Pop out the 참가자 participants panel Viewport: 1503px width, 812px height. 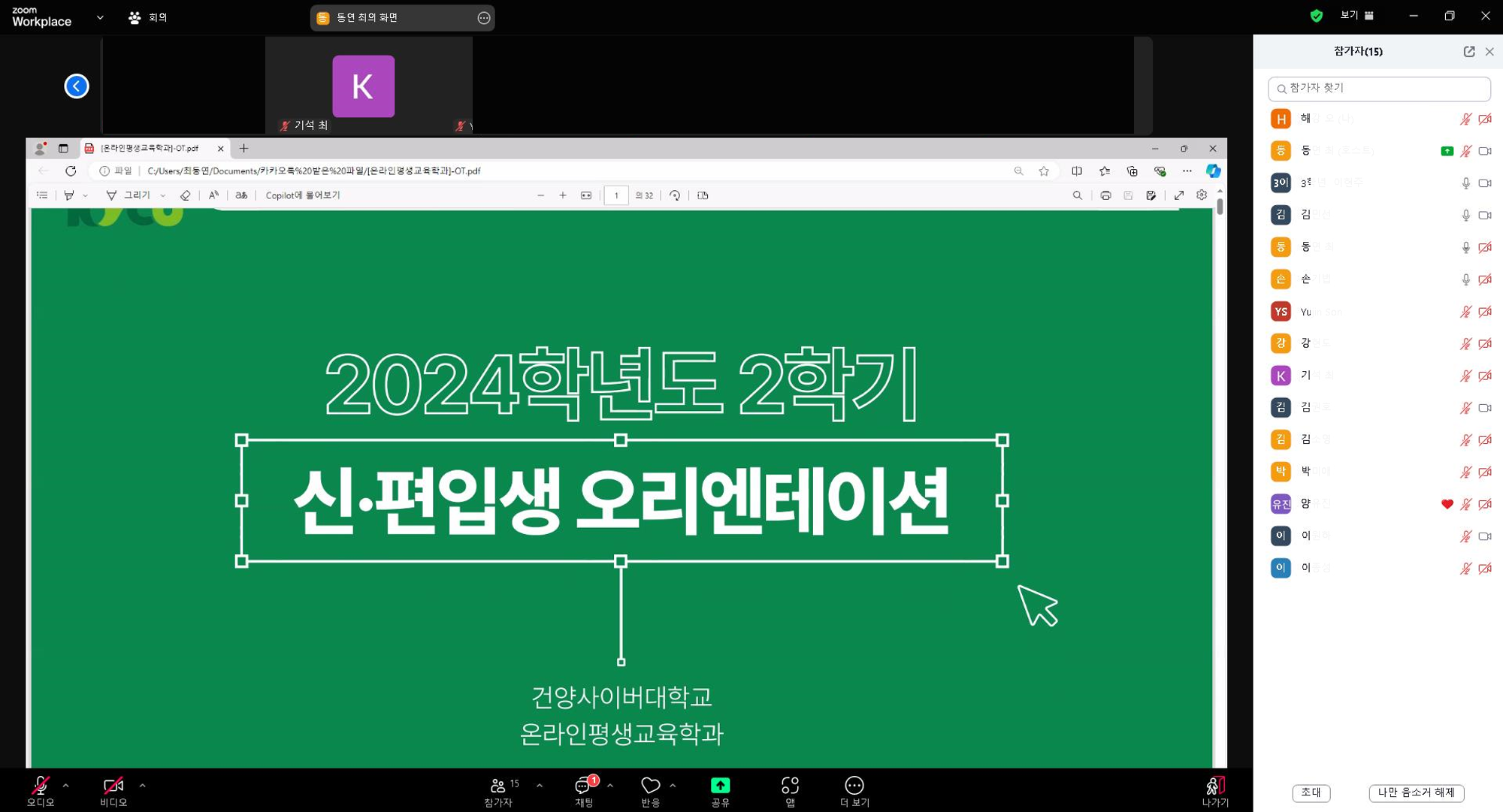click(x=1468, y=52)
